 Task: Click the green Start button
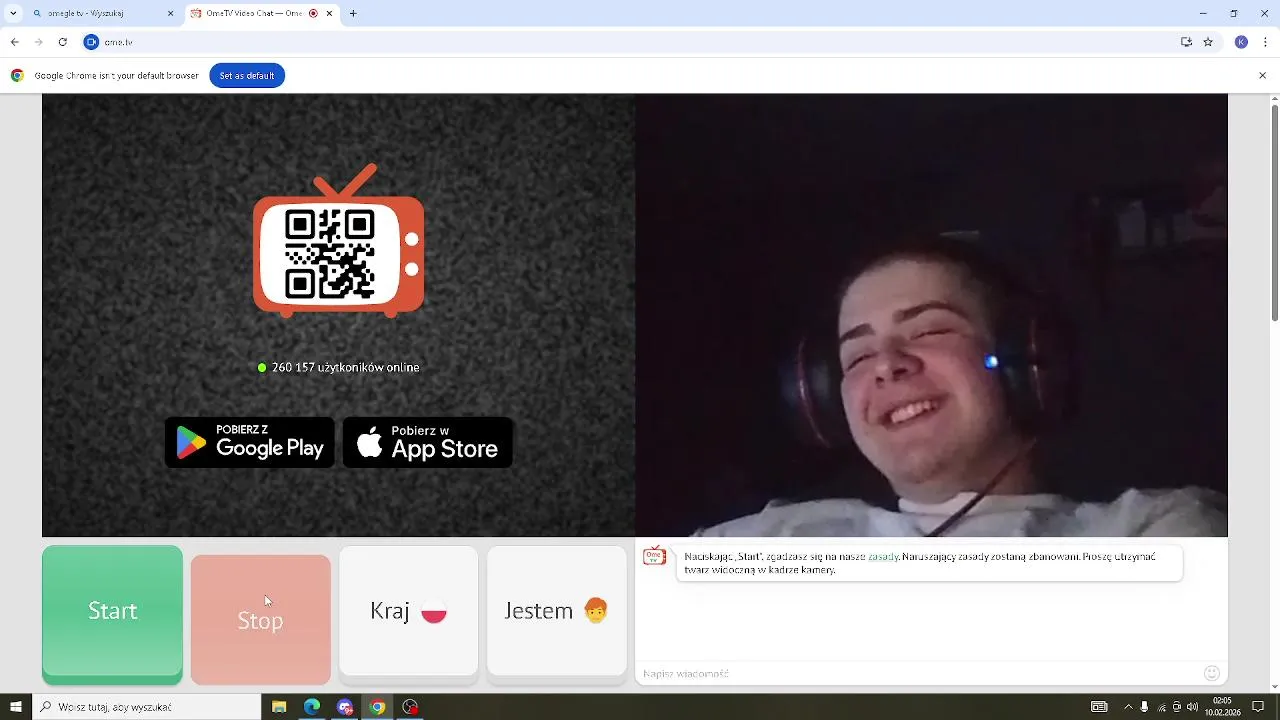coord(112,612)
